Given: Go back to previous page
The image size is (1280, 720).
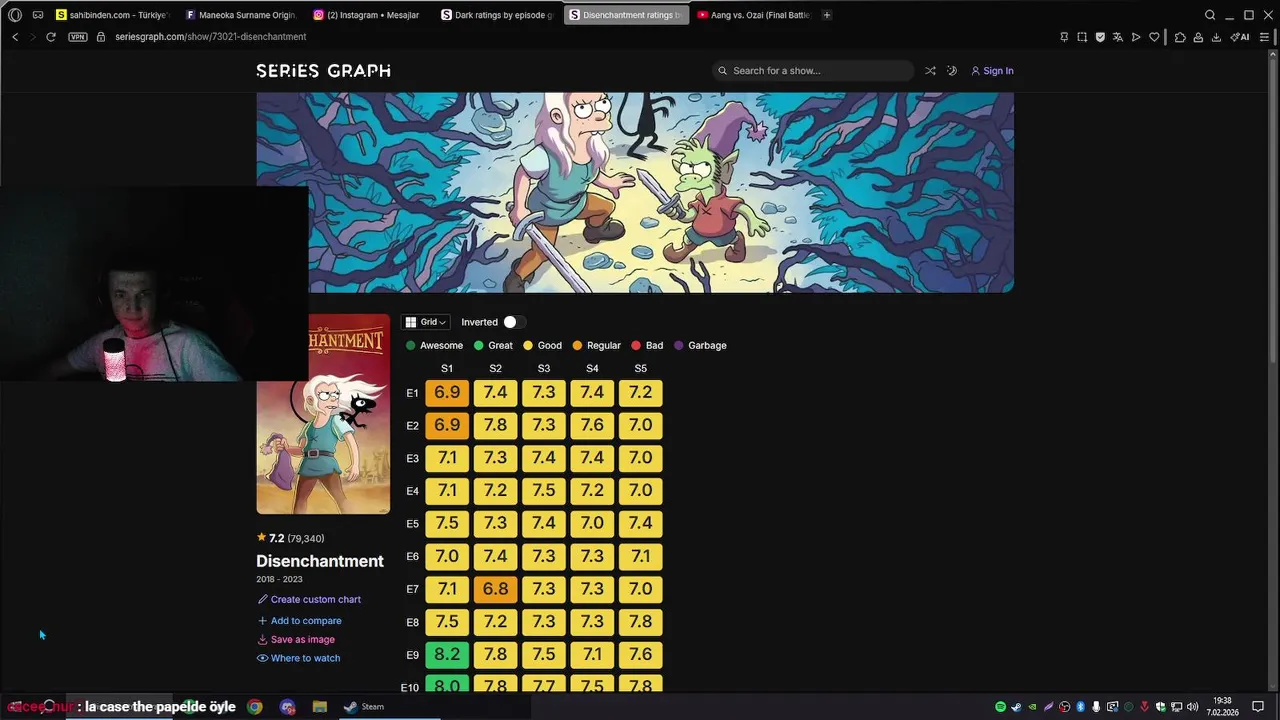Looking at the screenshot, I should click(15, 37).
